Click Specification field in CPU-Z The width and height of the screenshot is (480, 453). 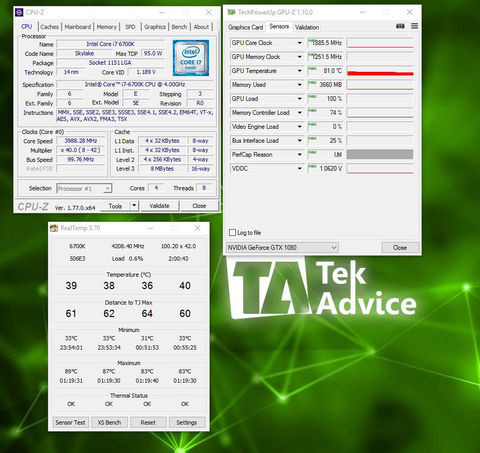(135, 84)
